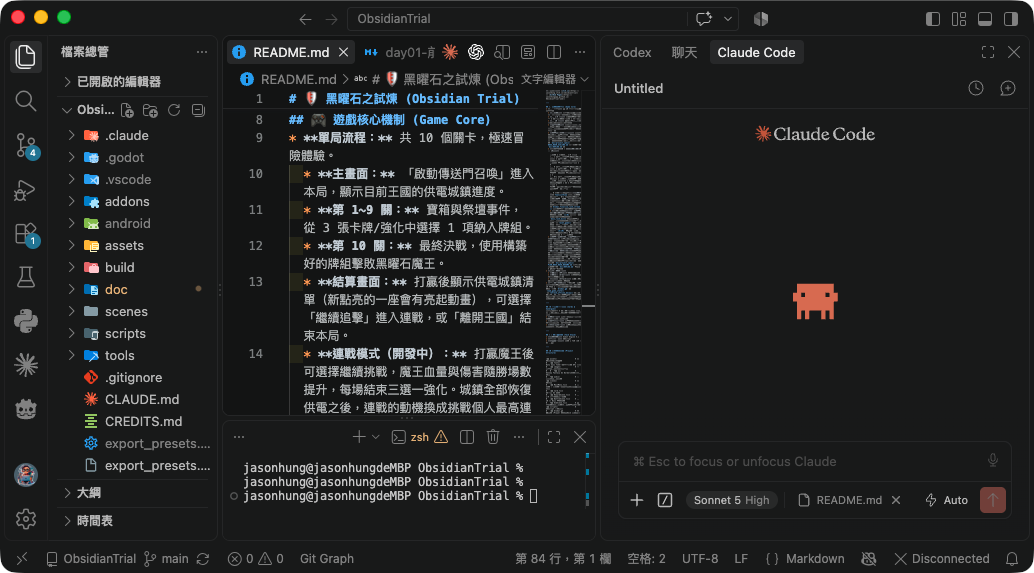Split the terminal

point(467,437)
